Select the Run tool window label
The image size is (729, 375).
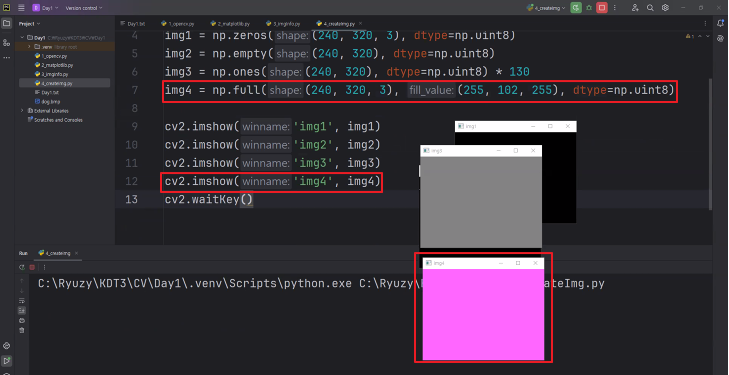[23, 253]
